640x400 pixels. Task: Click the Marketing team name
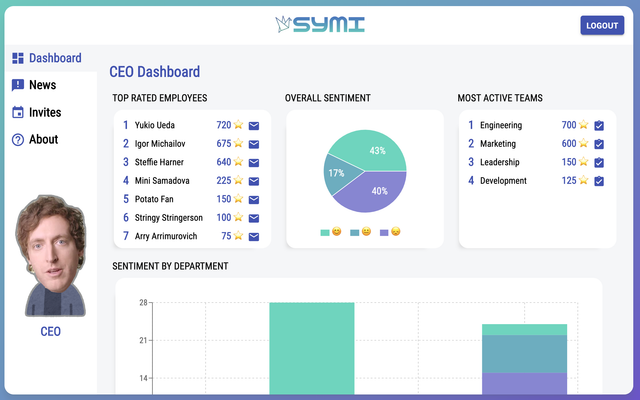click(x=498, y=144)
